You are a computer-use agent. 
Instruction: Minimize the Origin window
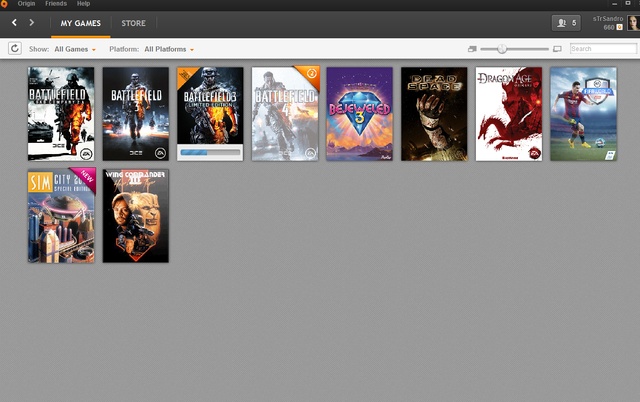(614, 4)
